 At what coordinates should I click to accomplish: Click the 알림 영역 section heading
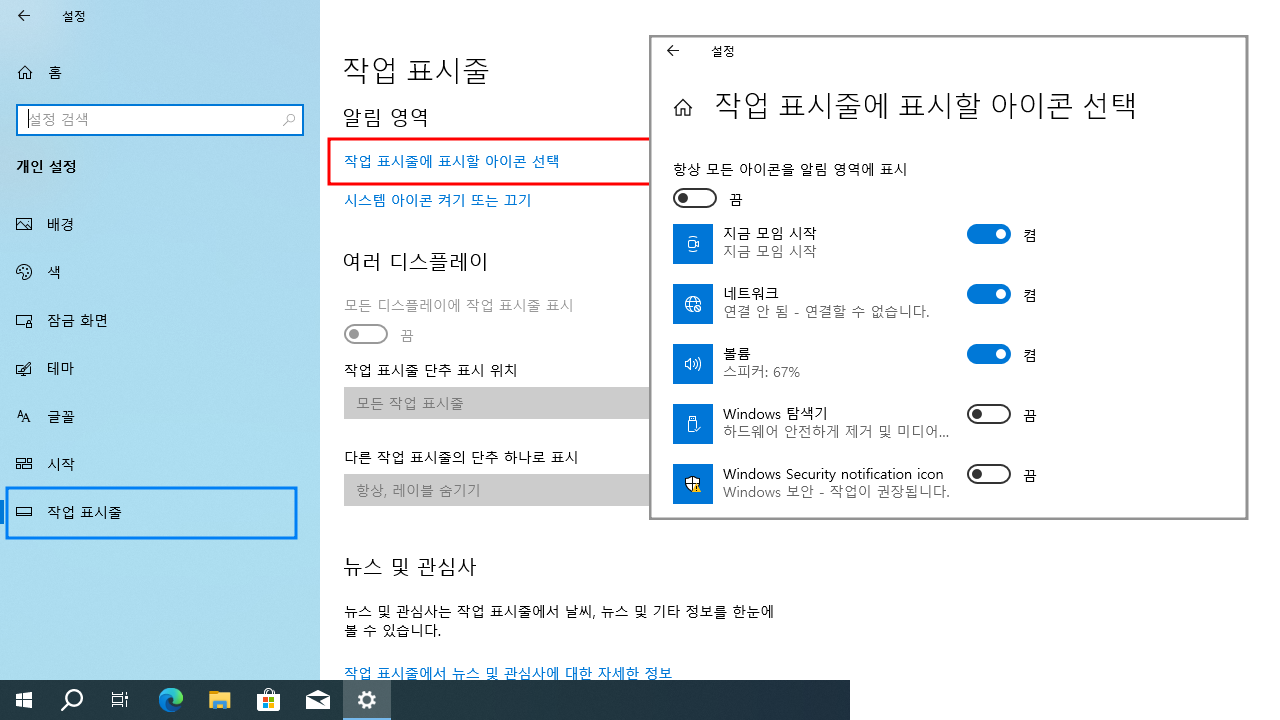[386, 118]
